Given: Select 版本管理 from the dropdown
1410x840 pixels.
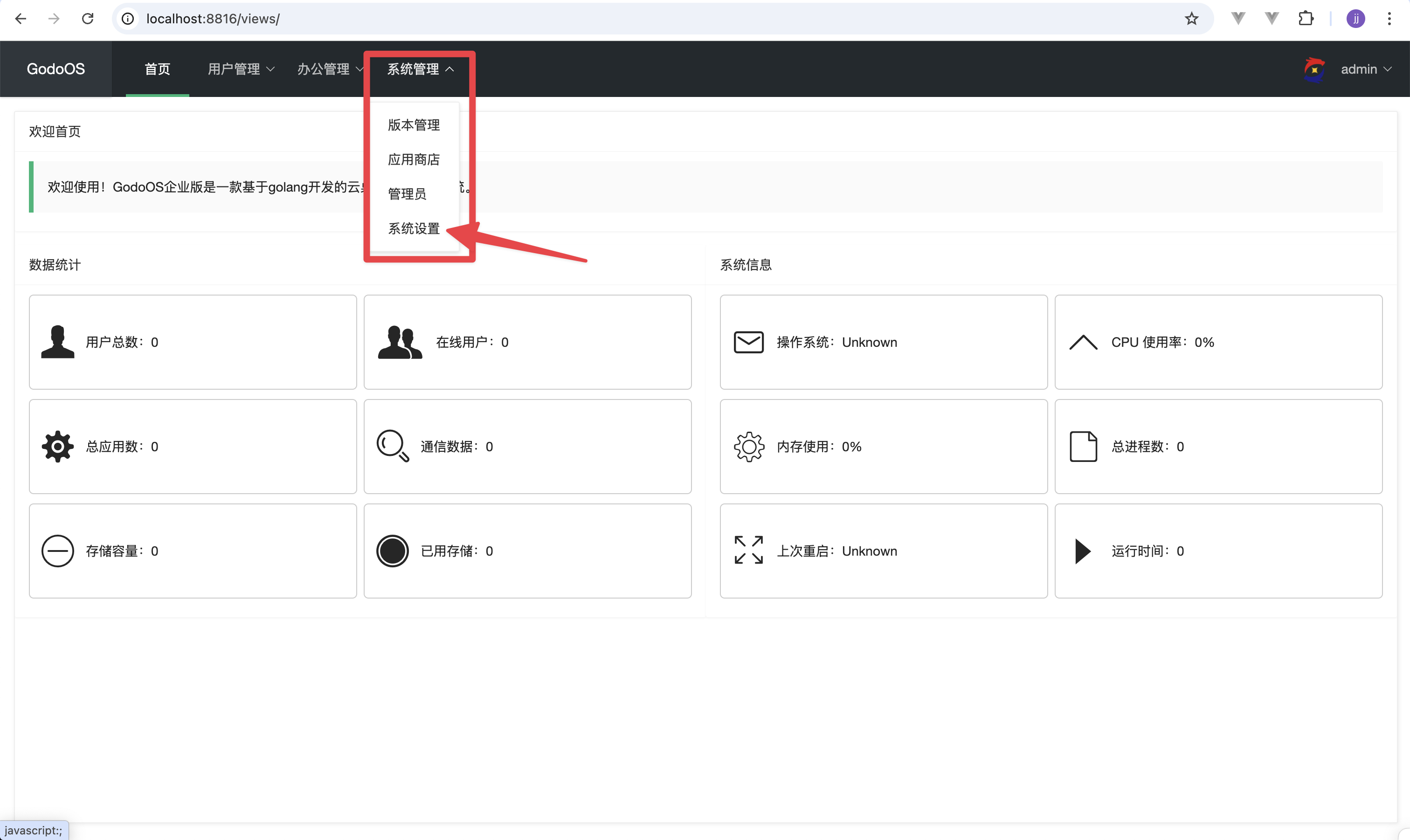Looking at the screenshot, I should point(414,125).
